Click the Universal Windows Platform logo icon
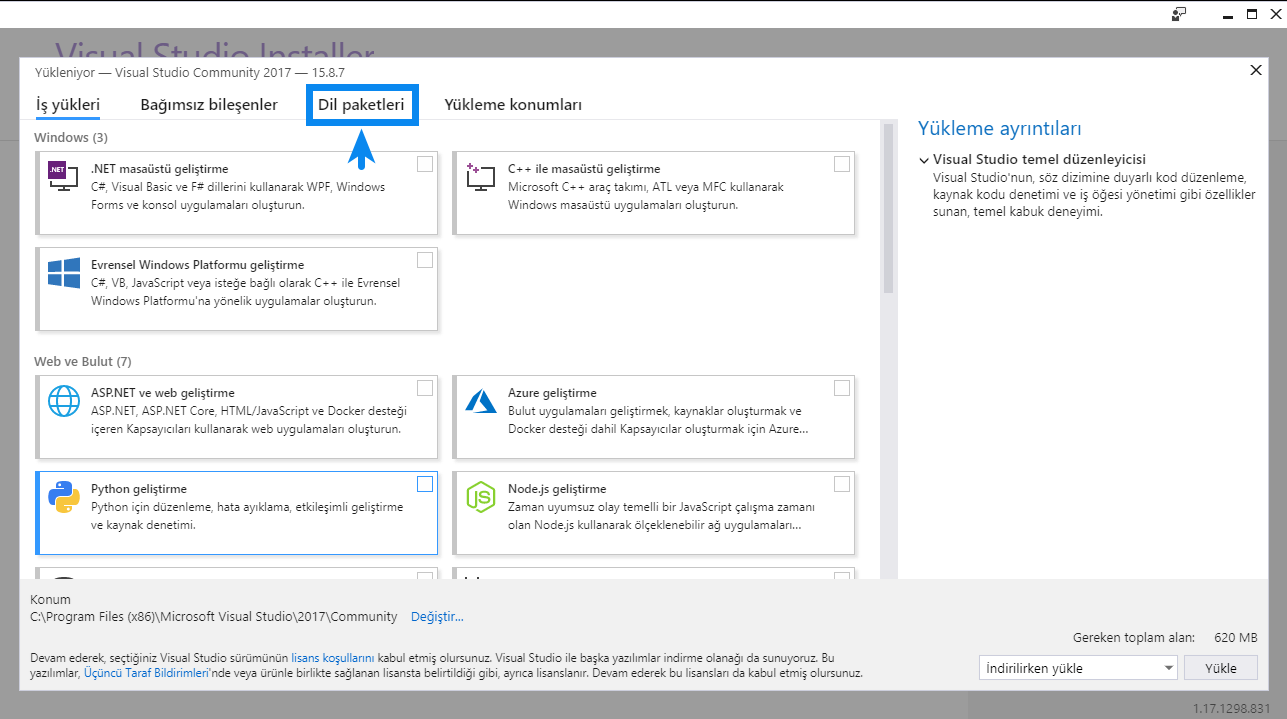This screenshot has width=1287, height=719. coord(64,272)
